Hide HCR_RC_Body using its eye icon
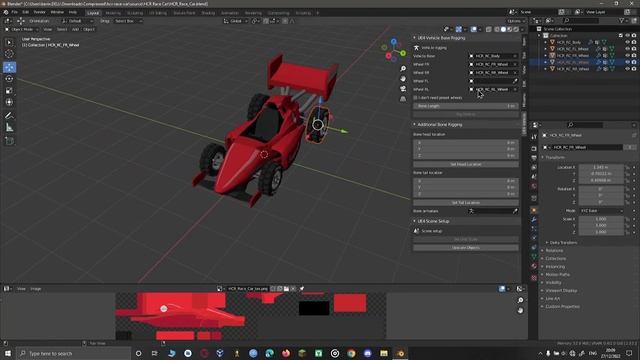This screenshot has height=360, width=640. point(627,42)
